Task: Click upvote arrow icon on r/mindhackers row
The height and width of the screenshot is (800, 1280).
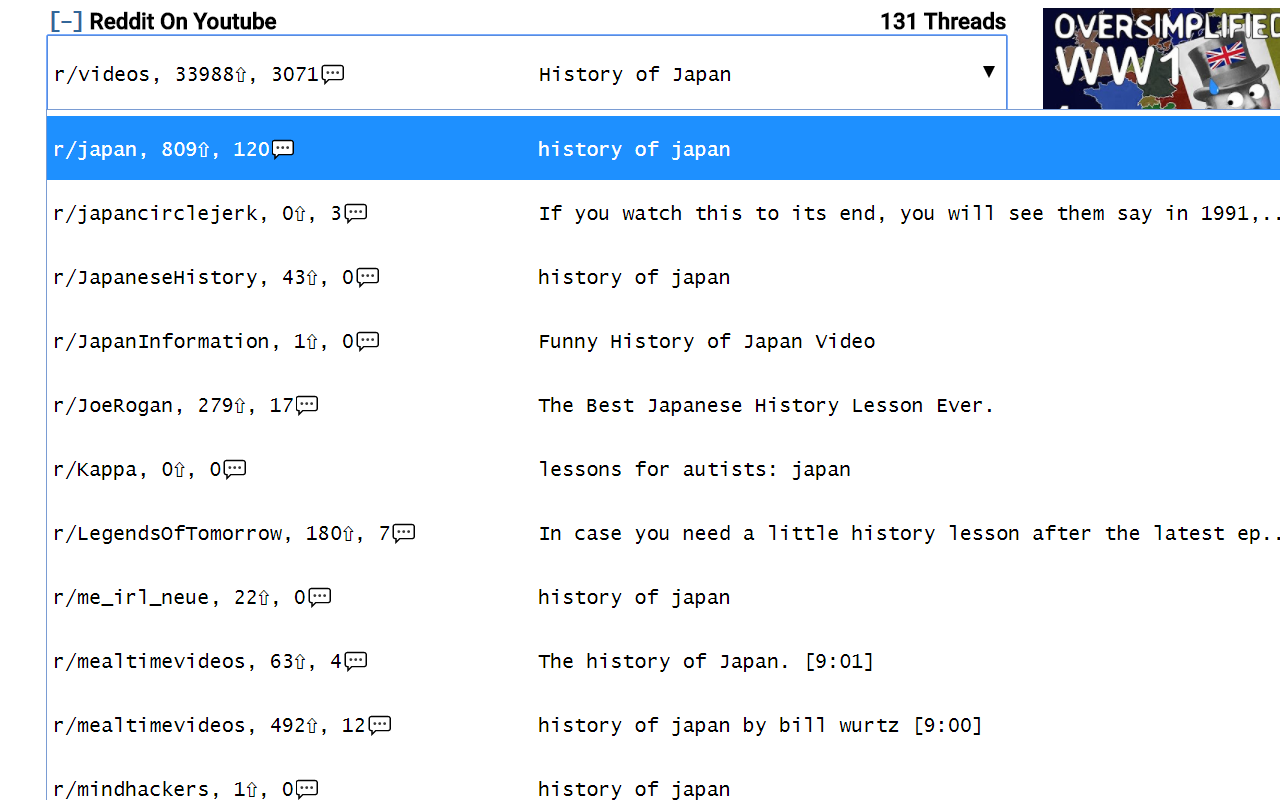Action: click(252, 789)
